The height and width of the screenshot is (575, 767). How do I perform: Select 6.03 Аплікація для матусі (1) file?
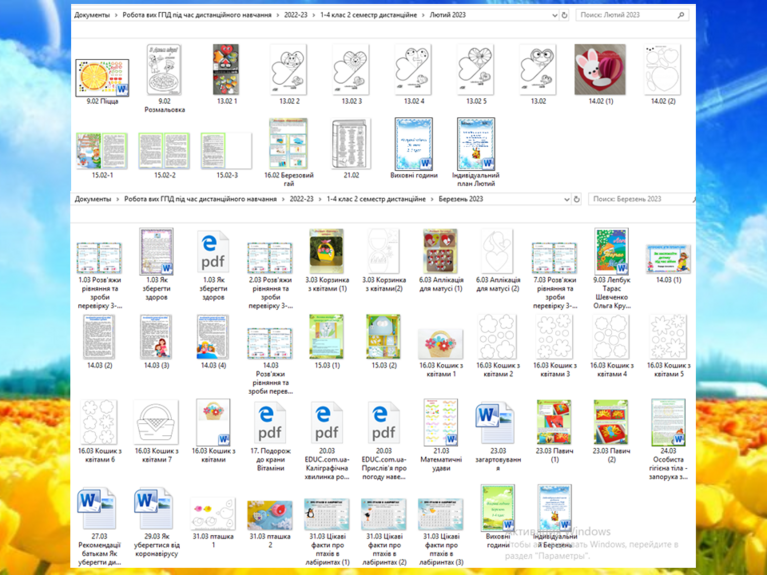[x=440, y=251]
